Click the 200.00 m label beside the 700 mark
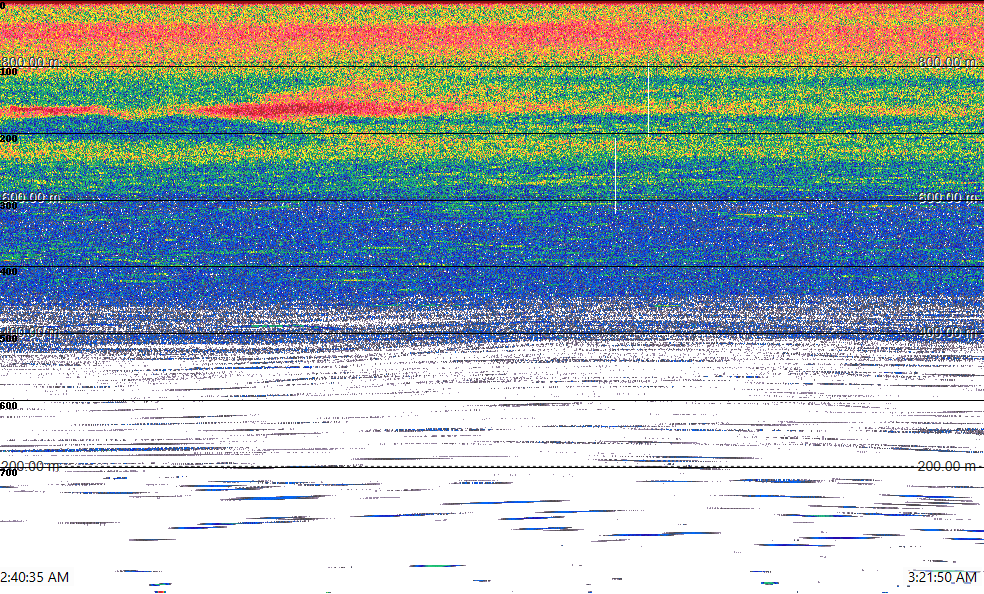This screenshot has height=594, width=984. coord(30,465)
